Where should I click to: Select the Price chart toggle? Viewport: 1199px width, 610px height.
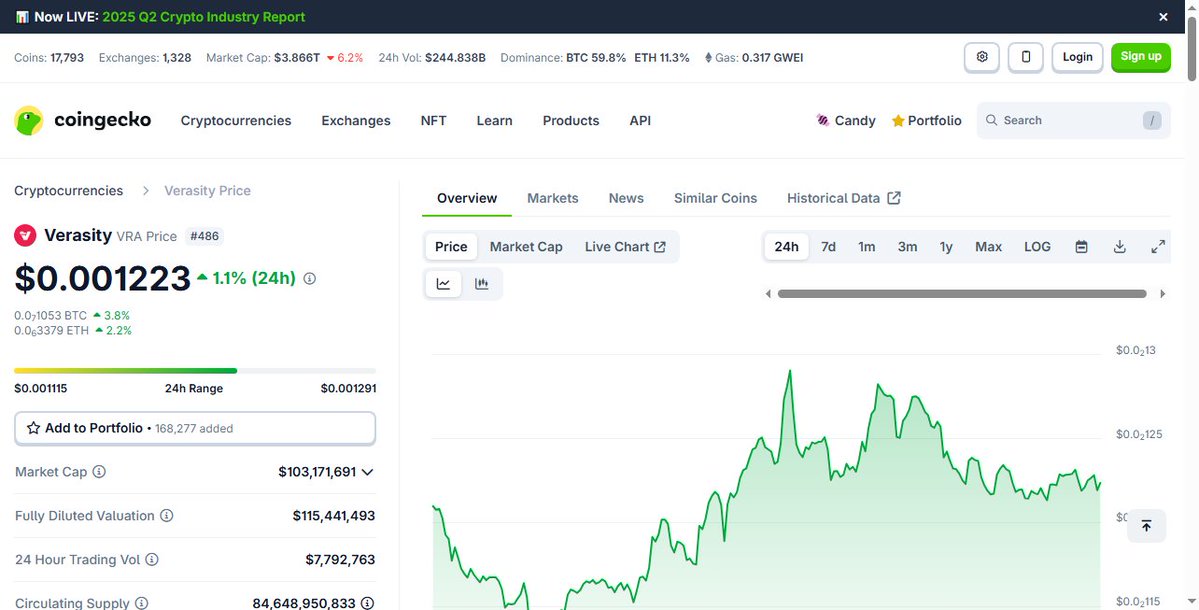click(x=451, y=246)
